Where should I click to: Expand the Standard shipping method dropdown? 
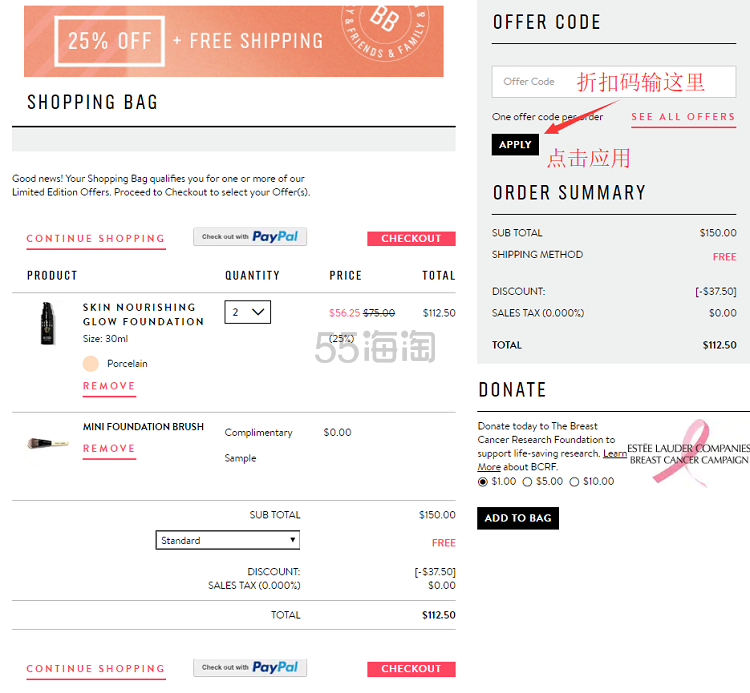[228, 540]
